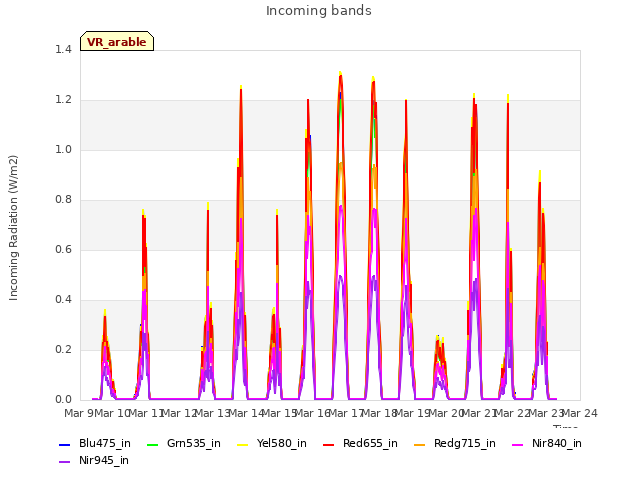Viewport: 640px width, 480px height.
Task: Click the Mar 18 x-axis label
Action: point(380,413)
